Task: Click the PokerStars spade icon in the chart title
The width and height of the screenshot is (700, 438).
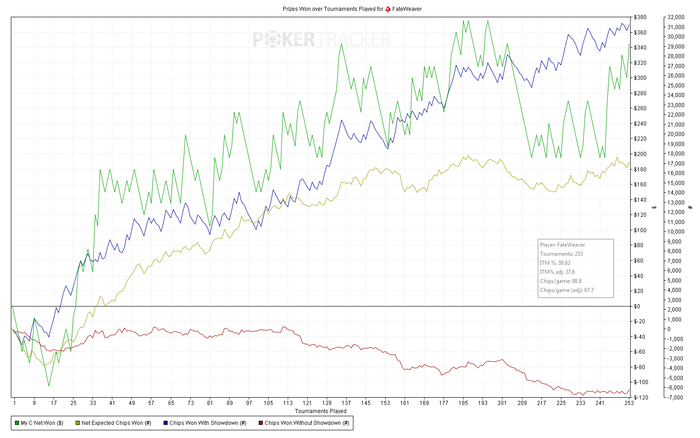Action: pos(388,8)
